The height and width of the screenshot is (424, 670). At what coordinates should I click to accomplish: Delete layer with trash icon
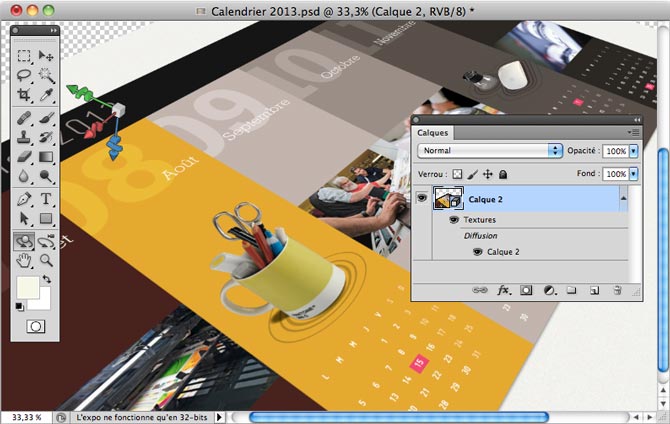click(617, 290)
